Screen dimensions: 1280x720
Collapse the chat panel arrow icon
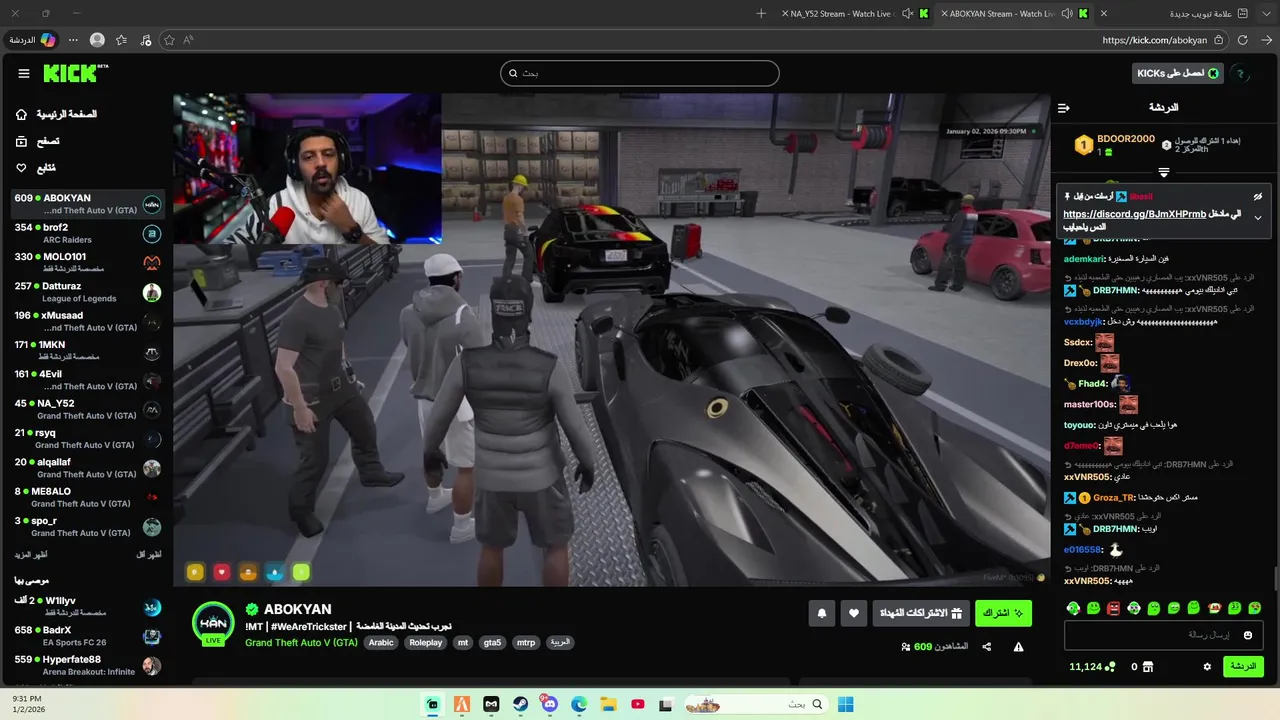[x=1064, y=108]
